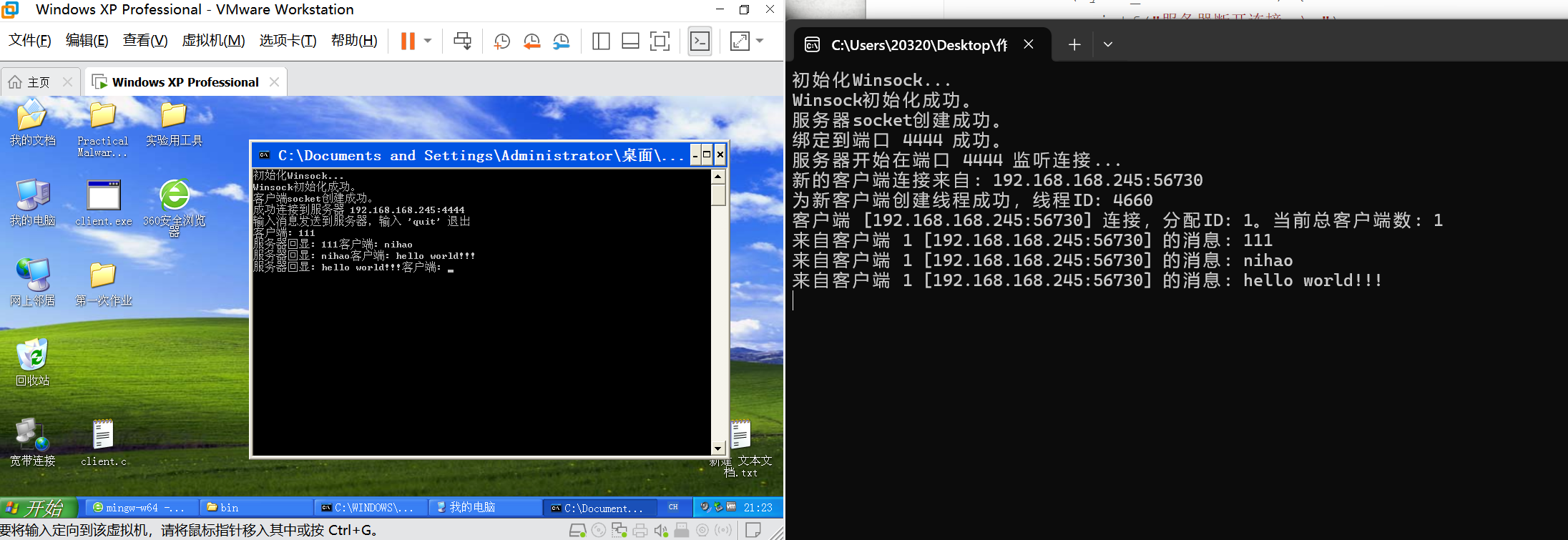Click the XP cmd window scroll-down arrow
The image size is (1568, 540).
[x=718, y=448]
